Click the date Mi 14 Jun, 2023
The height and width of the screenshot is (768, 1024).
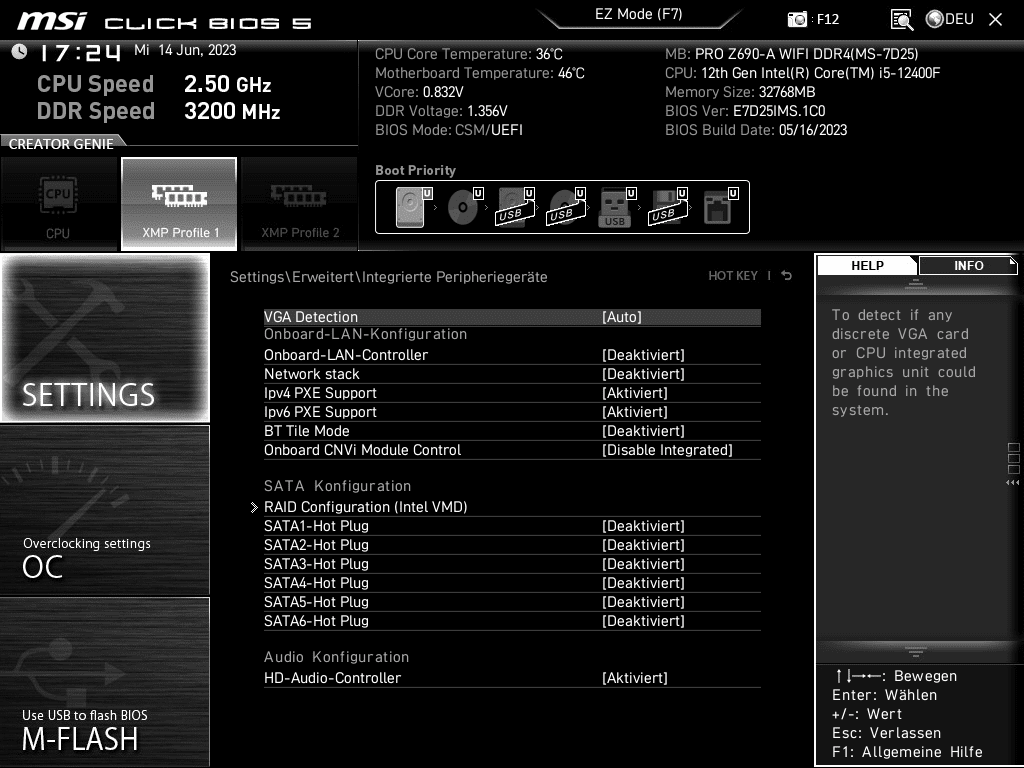pyautogui.click(x=185, y=50)
